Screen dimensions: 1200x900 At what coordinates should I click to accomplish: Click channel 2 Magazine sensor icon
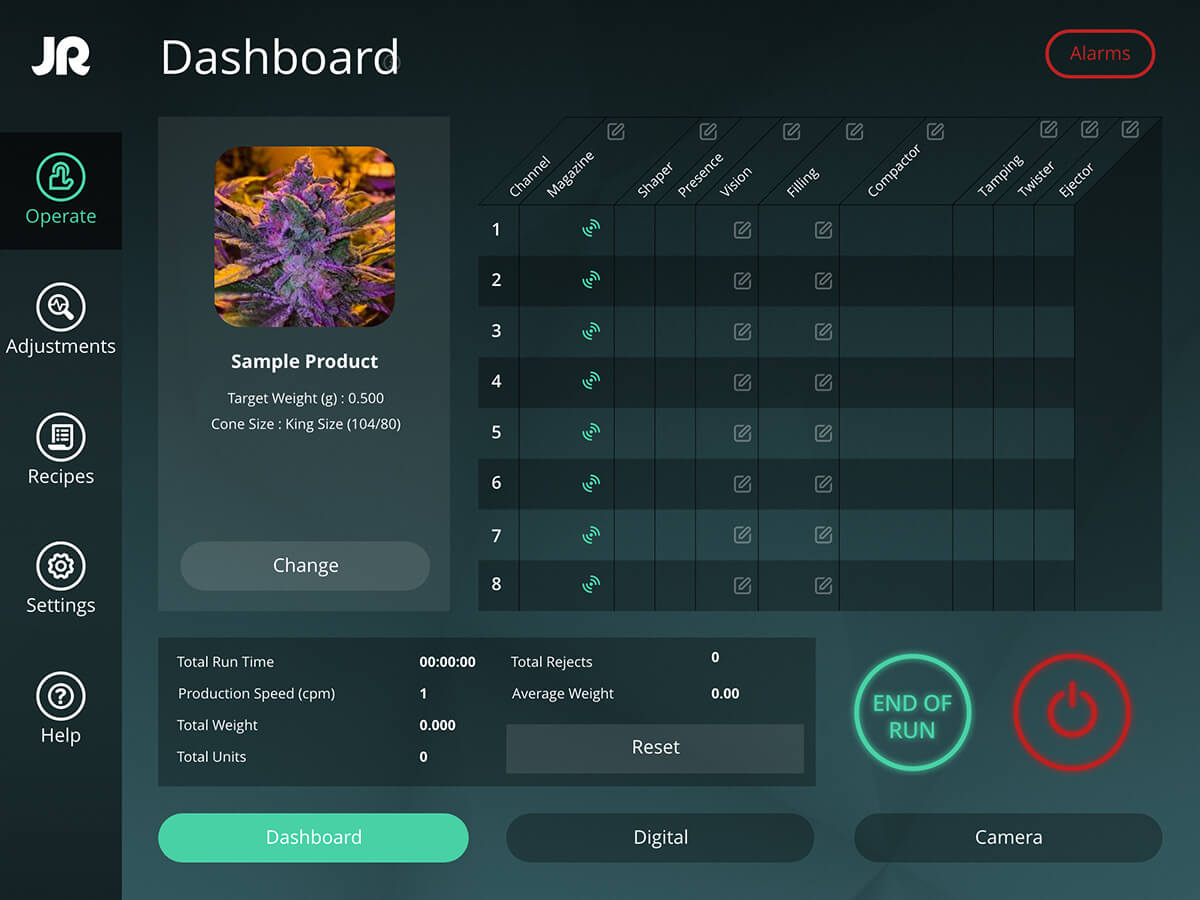pyautogui.click(x=591, y=280)
